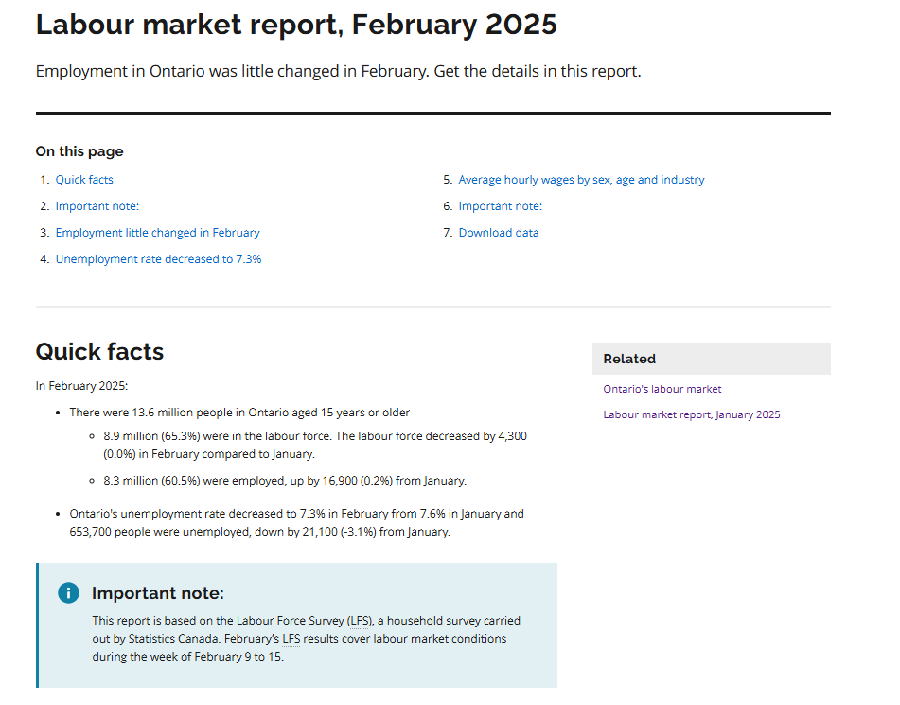Click the Related sidebar heading
This screenshot has width=900, height=705.
630,359
